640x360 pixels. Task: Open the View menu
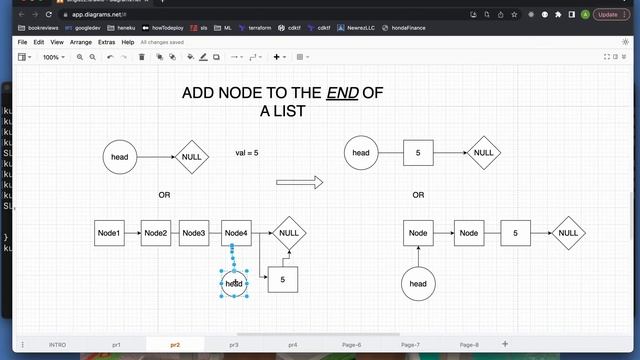[57, 42]
